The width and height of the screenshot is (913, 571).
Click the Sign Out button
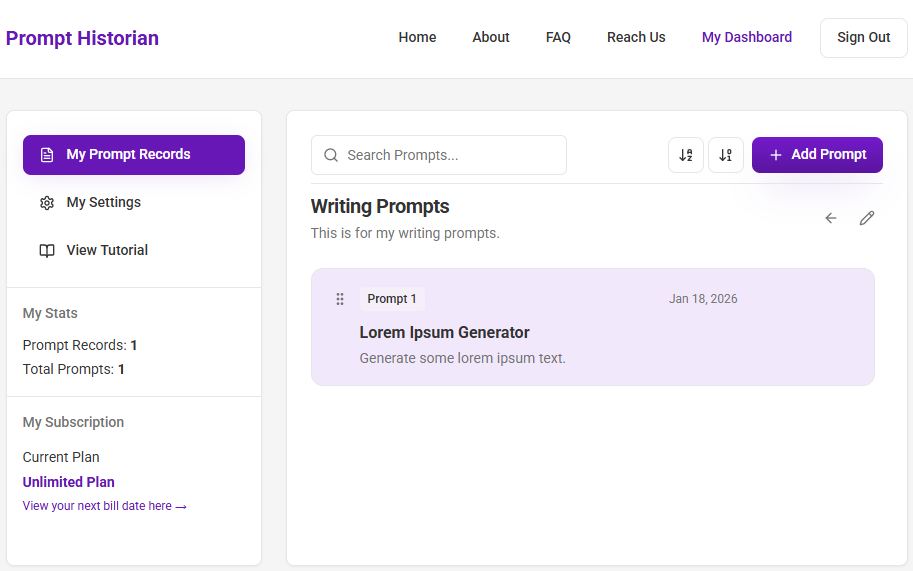[864, 37]
